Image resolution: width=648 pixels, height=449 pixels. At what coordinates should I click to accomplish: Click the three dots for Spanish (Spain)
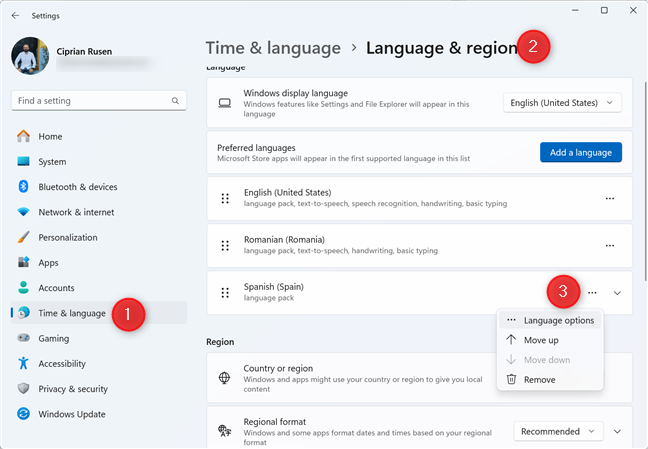pos(592,293)
